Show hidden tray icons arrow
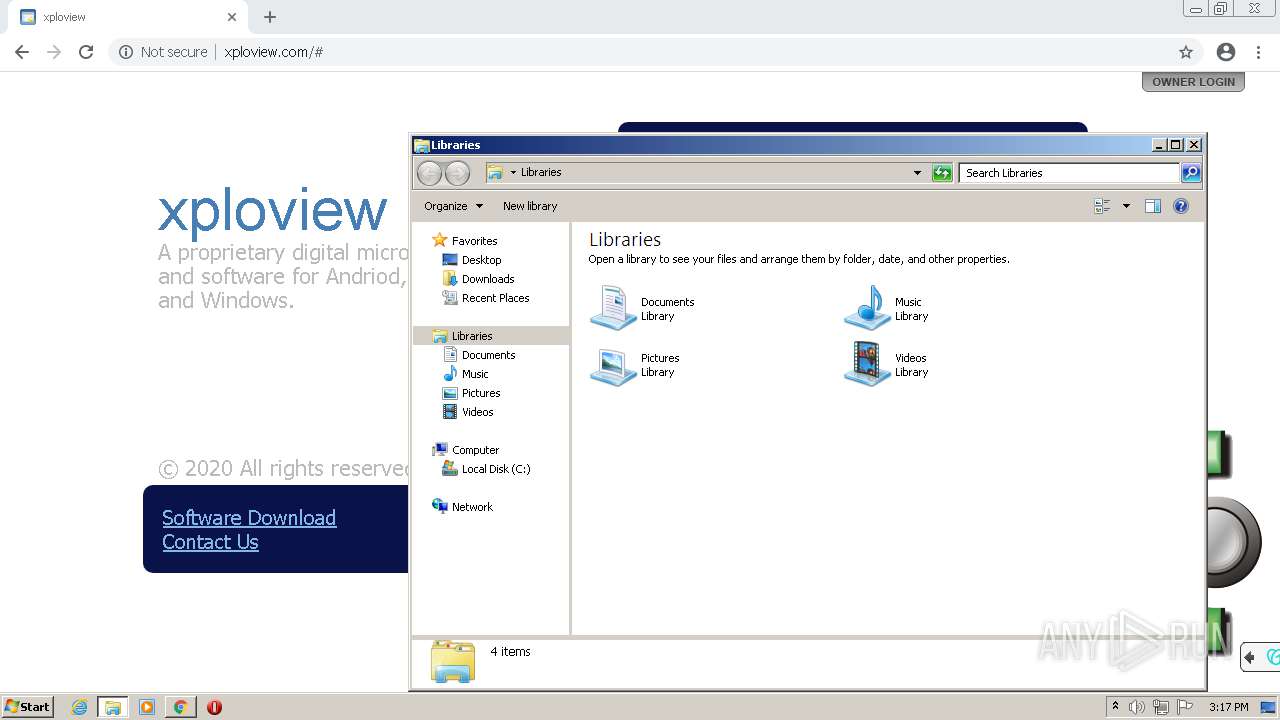Image resolution: width=1280 pixels, height=720 pixels. 1115,707
